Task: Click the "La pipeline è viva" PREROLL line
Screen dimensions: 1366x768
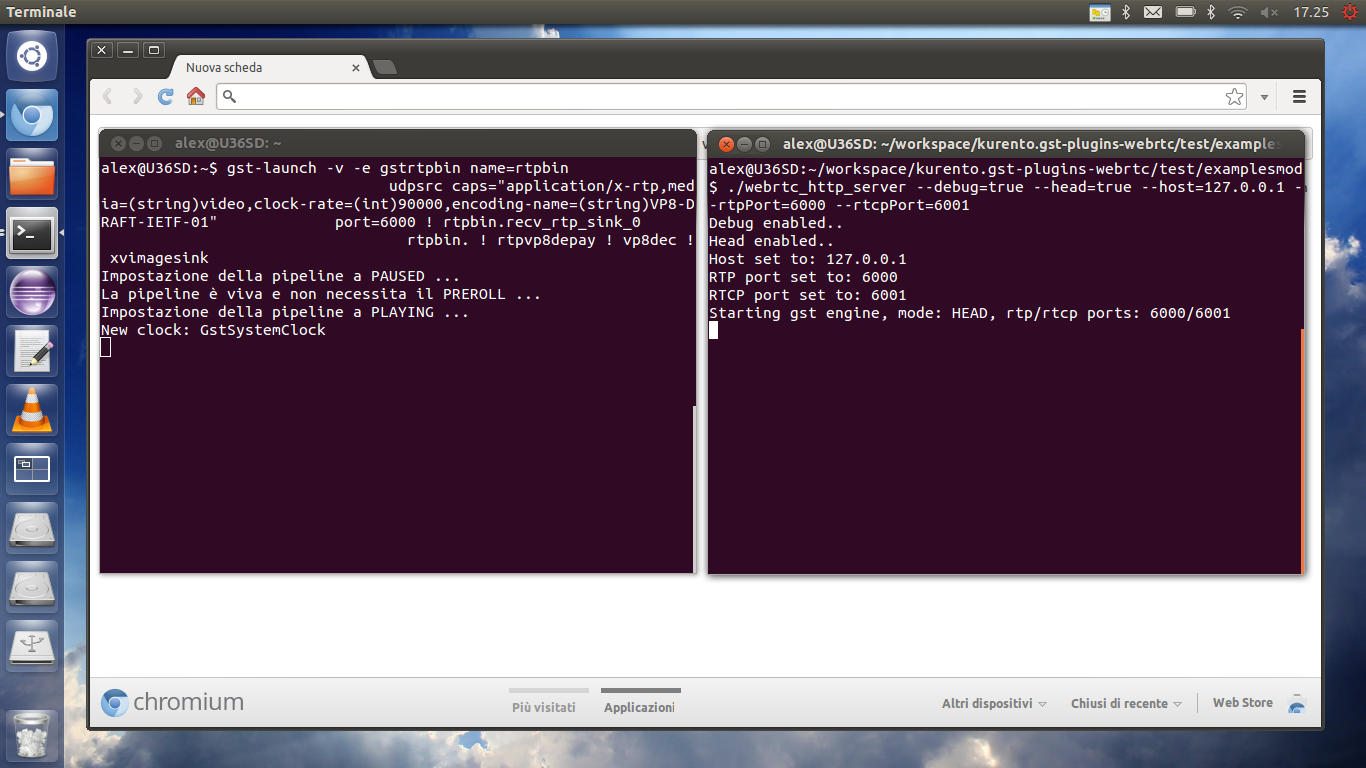Action: [321, 294]
